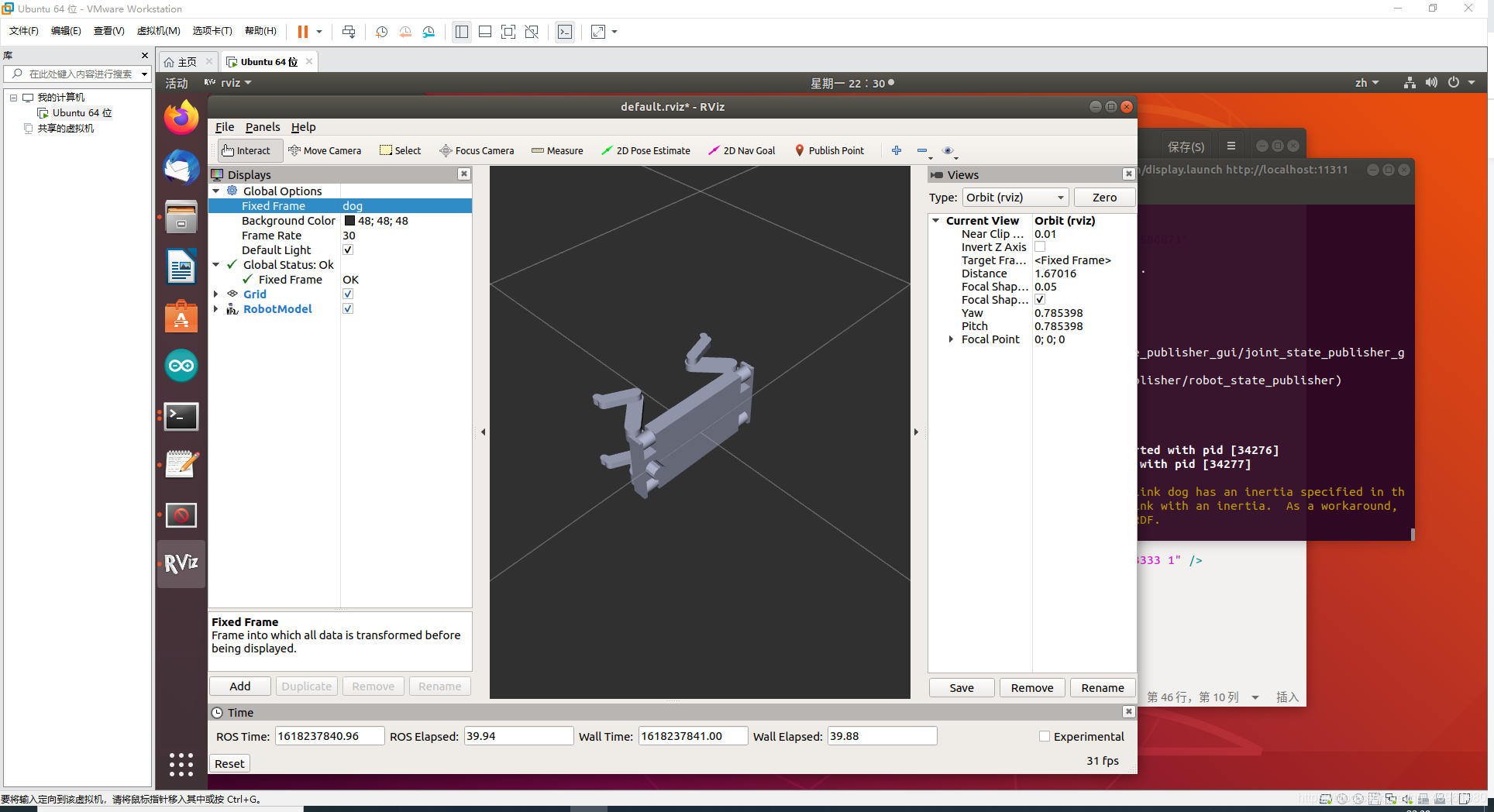This screenshot has width=1494, height=812.
Task: Activate the Select tool in RViz
Action: (400, 150)
